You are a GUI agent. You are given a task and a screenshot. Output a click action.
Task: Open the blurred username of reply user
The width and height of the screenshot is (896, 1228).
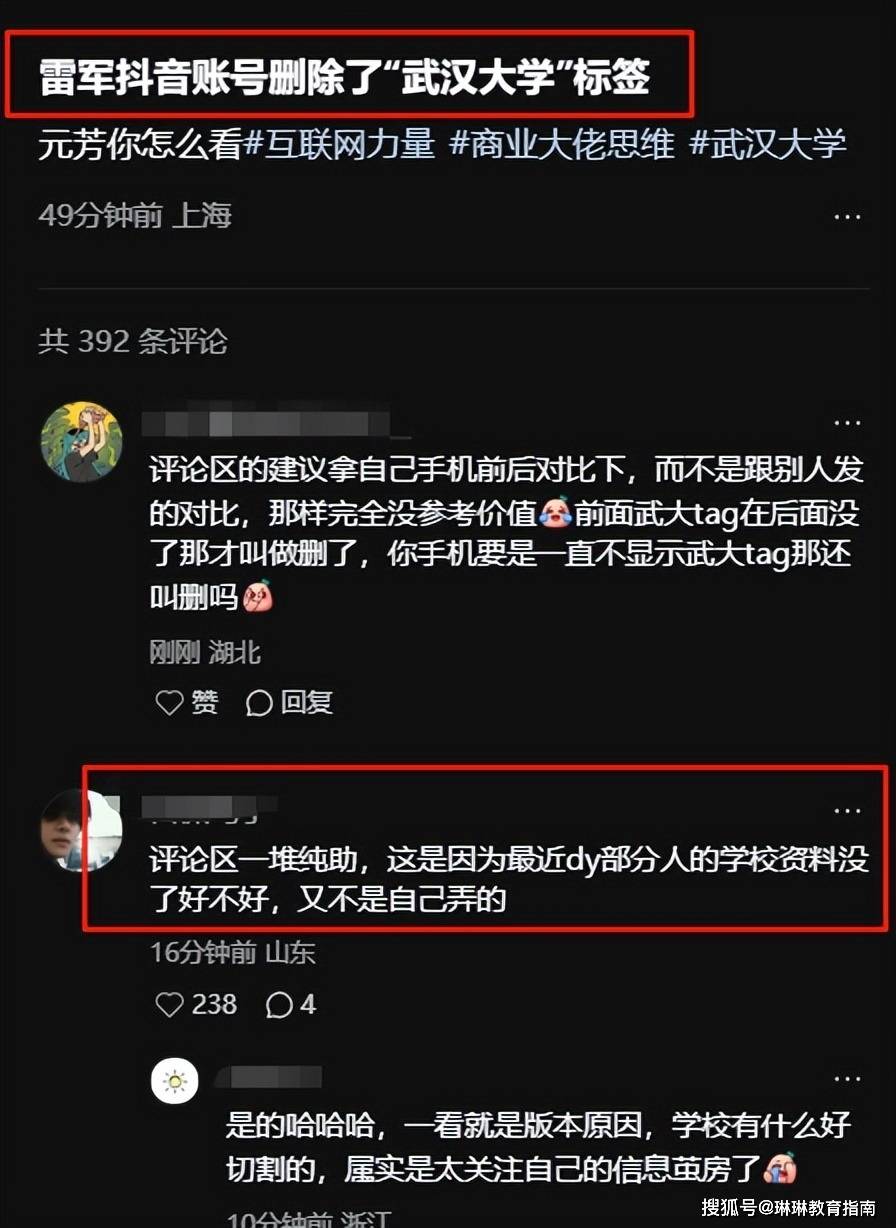pyautogui.click(x=269, y=1077)
